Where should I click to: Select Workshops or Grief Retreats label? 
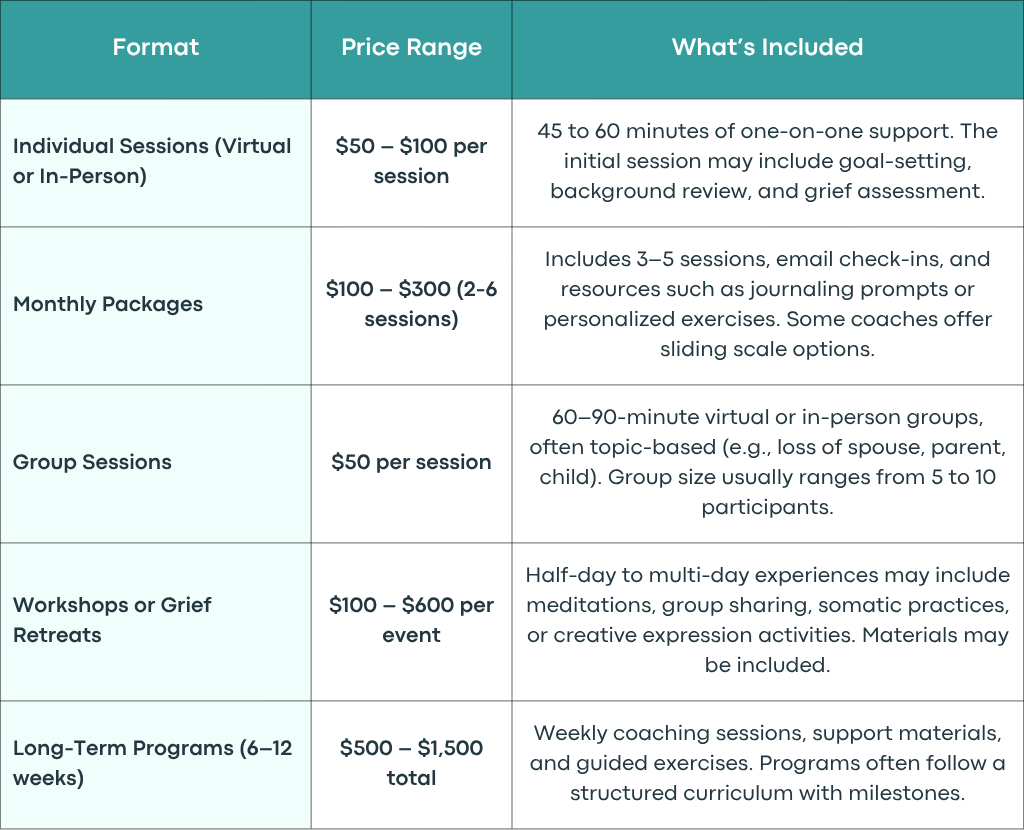(112, 620)
